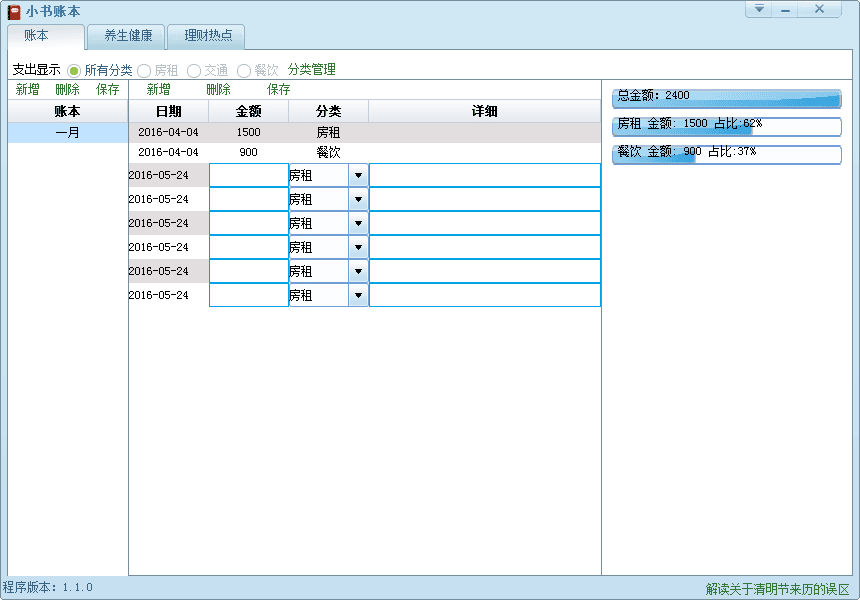Select the 一月 ledger in the list
This screenshot has width=860, height=600.
click(x=68, y=132)
